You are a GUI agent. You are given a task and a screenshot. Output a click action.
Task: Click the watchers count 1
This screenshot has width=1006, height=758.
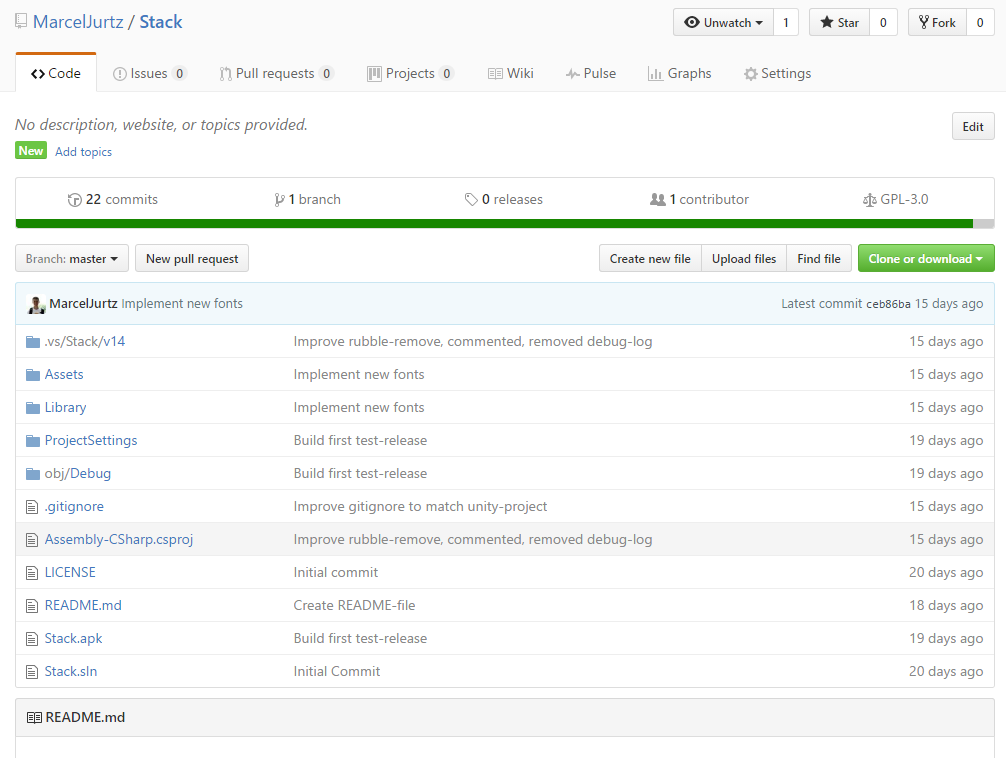(x=786, y=22)
